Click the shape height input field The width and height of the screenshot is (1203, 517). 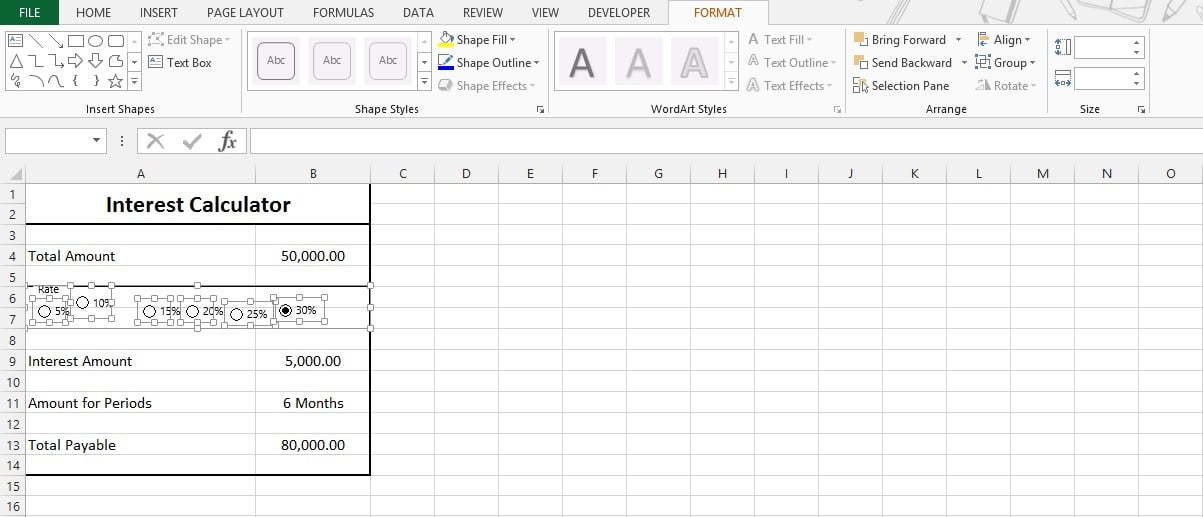point(1102,47)
